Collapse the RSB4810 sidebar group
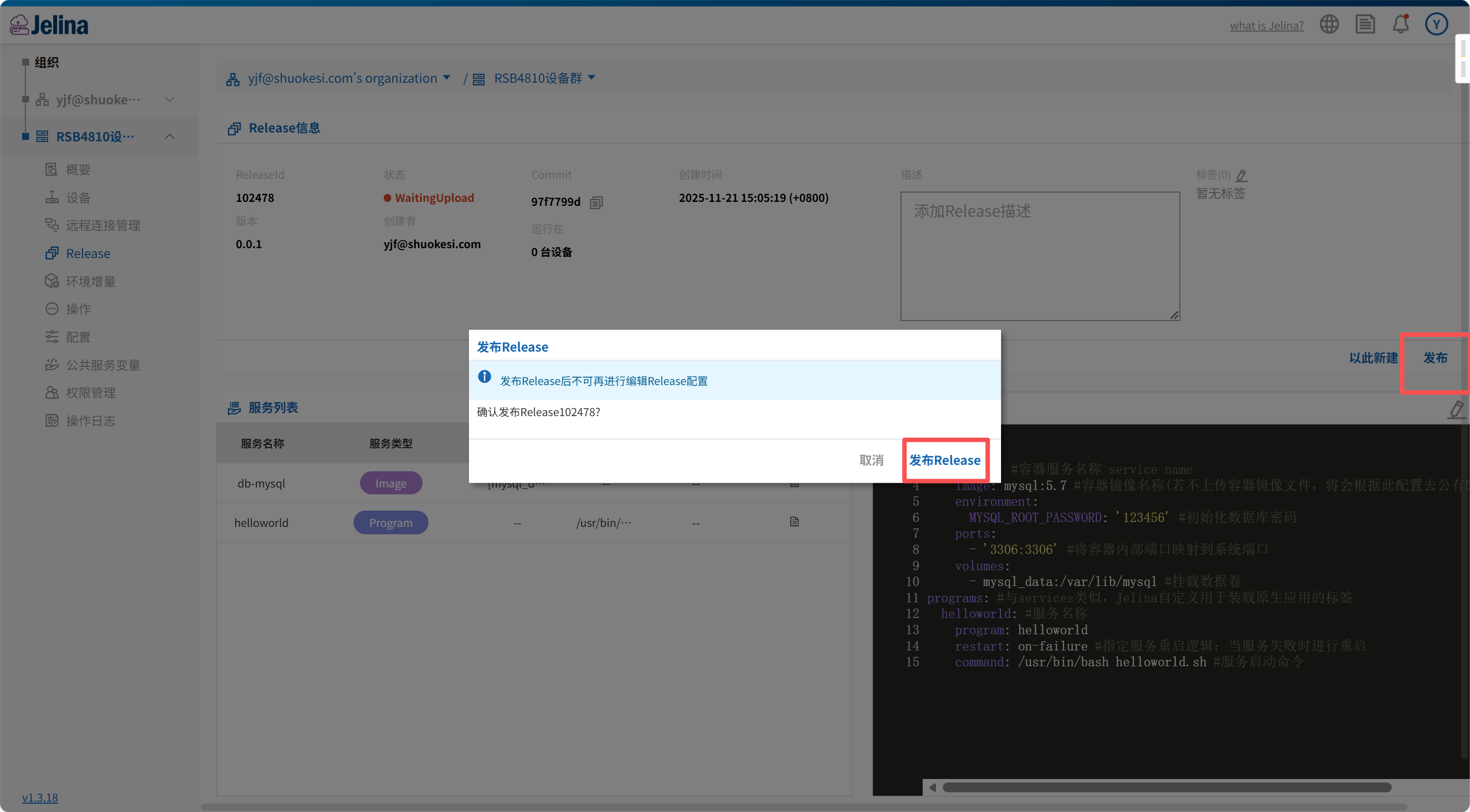 (x=169, y=136)
